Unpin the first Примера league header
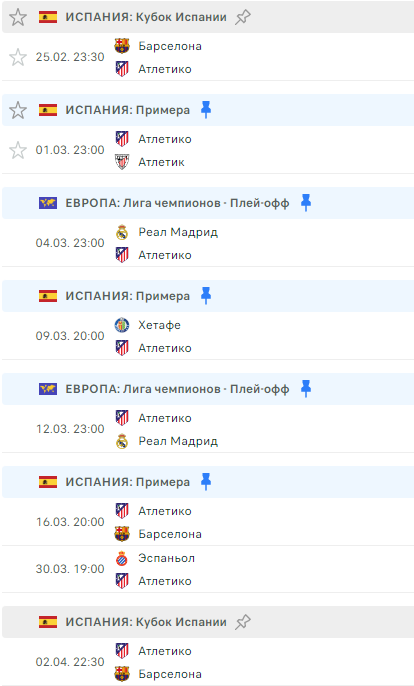The image size is (414, 686). 206,110
